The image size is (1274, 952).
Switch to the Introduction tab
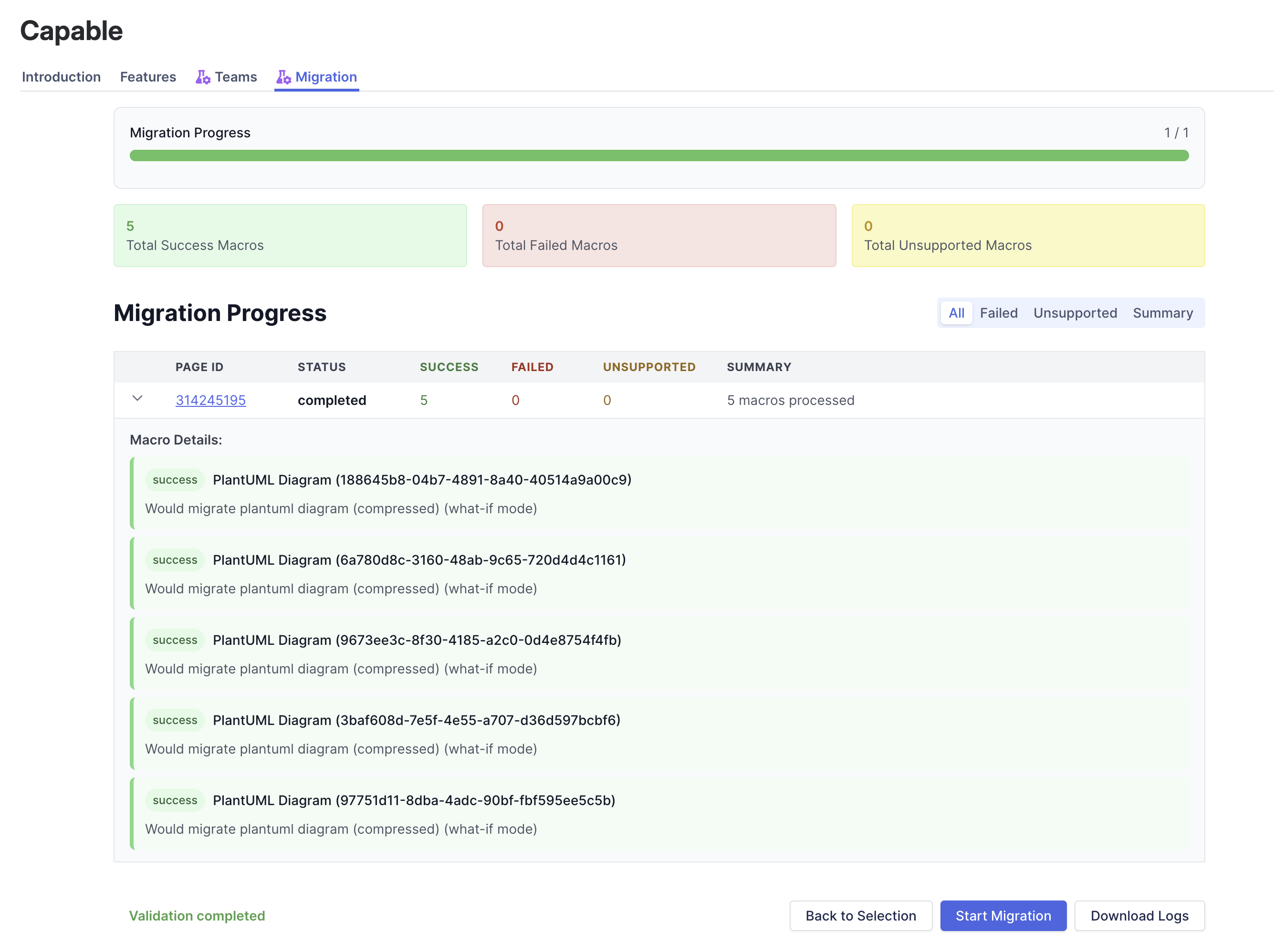click(x=61, y=77)
